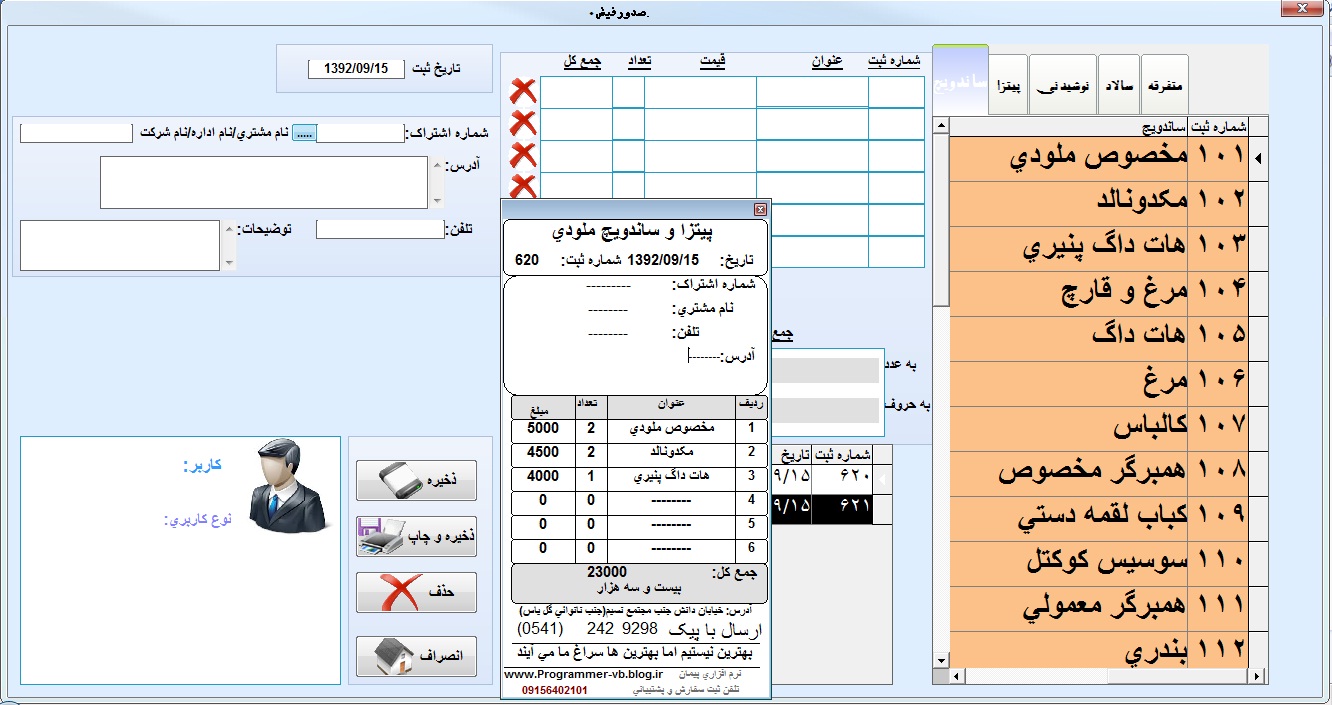The width and height of the screenshot is (1332, 705).
Task: Switch to the متفرقه tab
Action: click(1165, 85)
